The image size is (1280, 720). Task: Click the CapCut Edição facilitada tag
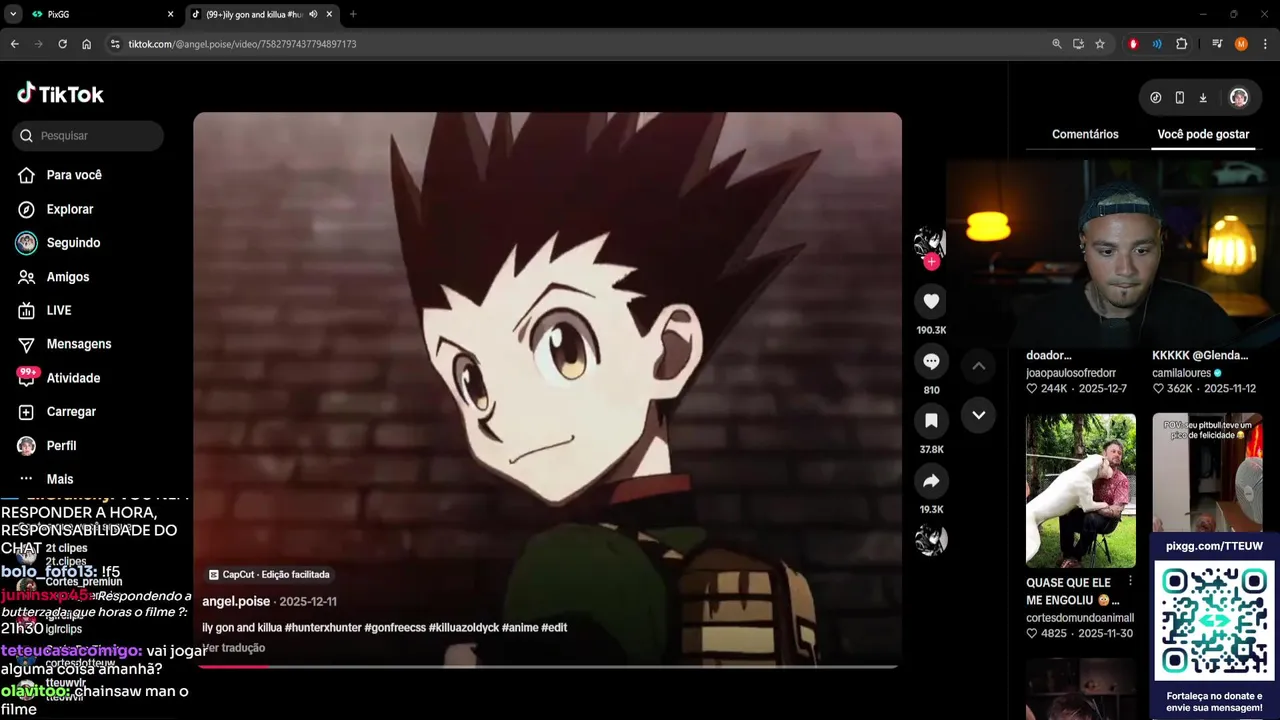click(269, 575)
